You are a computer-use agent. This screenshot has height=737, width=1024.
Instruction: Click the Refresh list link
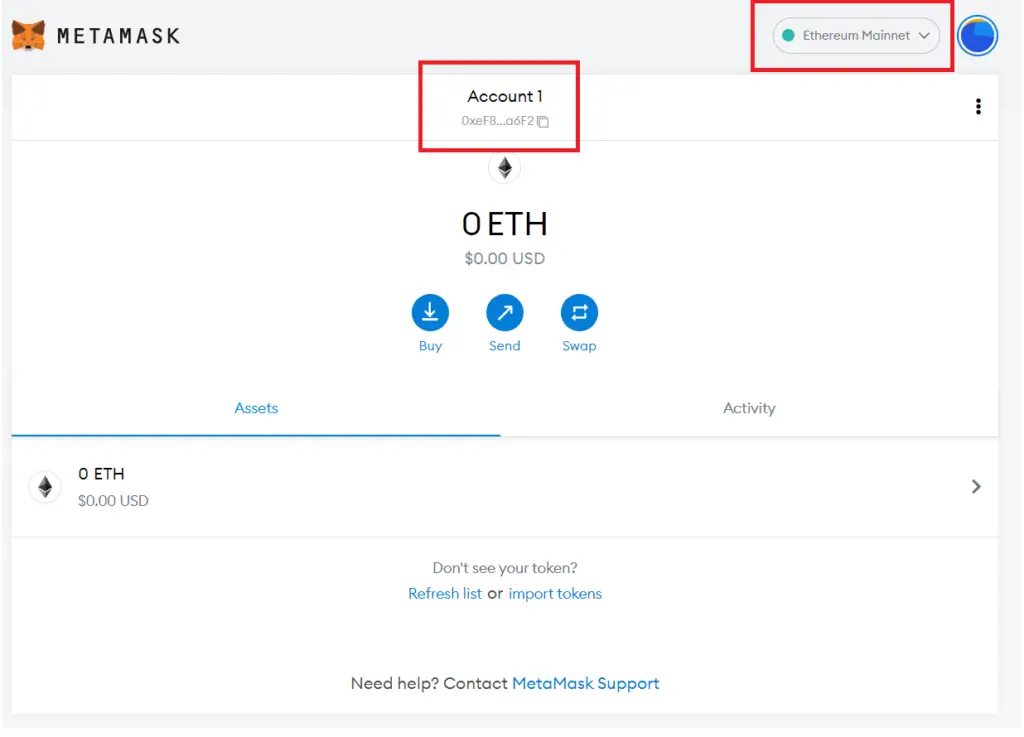[445, 594]
